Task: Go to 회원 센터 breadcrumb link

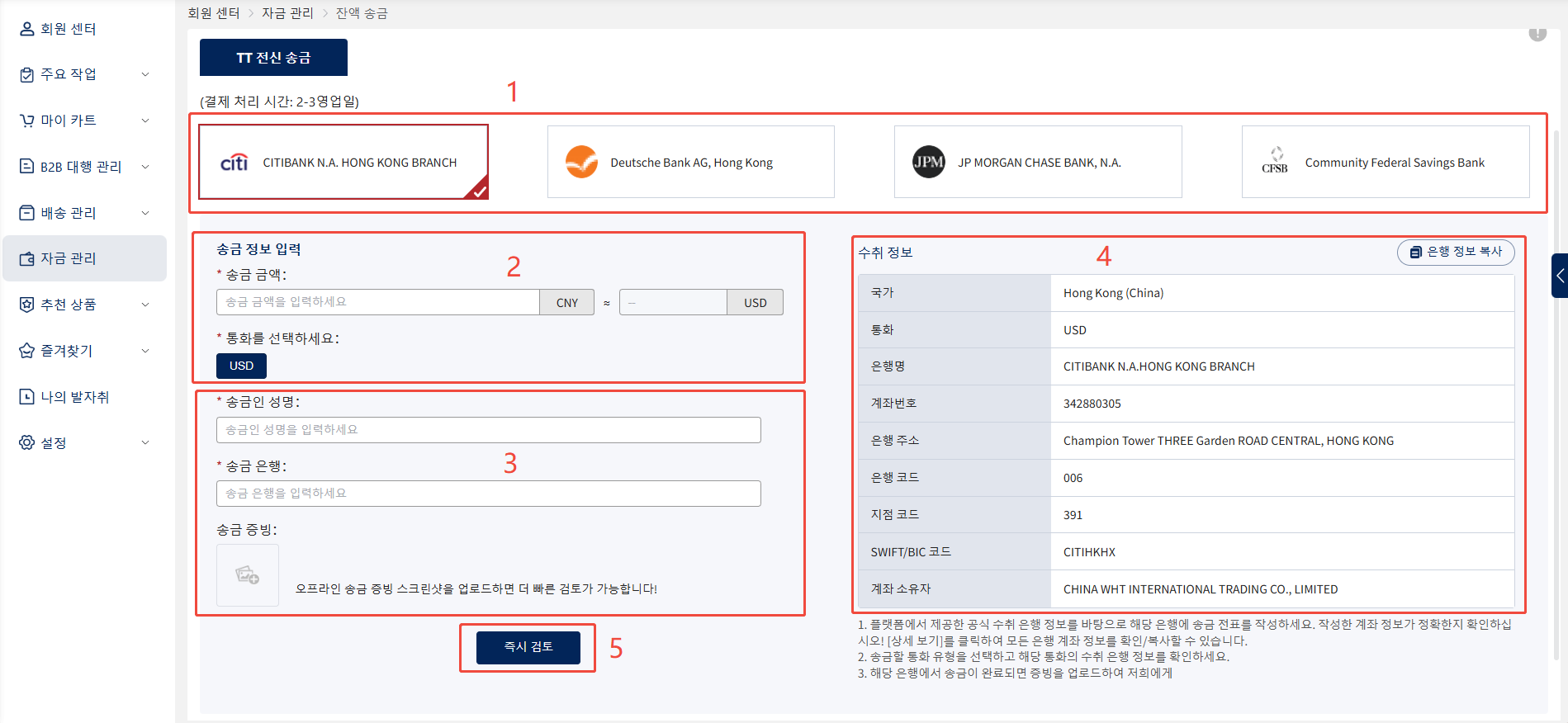Action: (x=214, y=13)
